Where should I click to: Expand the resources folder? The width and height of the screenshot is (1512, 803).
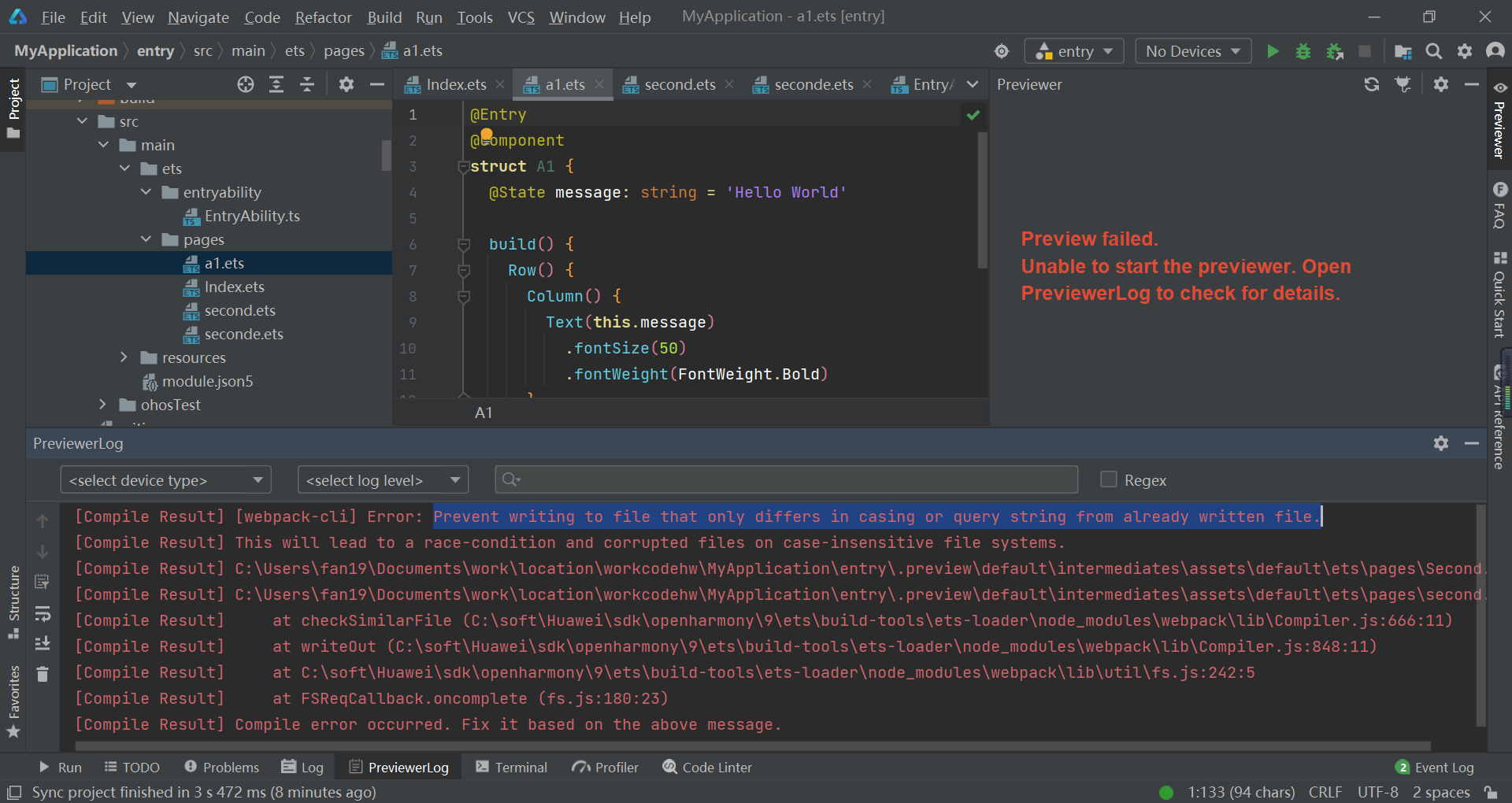(x=124, y=357)
